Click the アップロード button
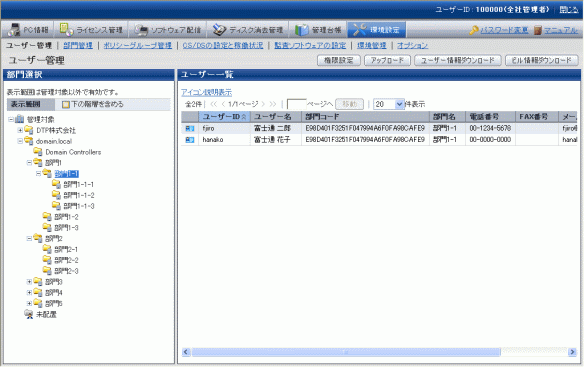This screenshot has width=584, height=367. [387, 60]
